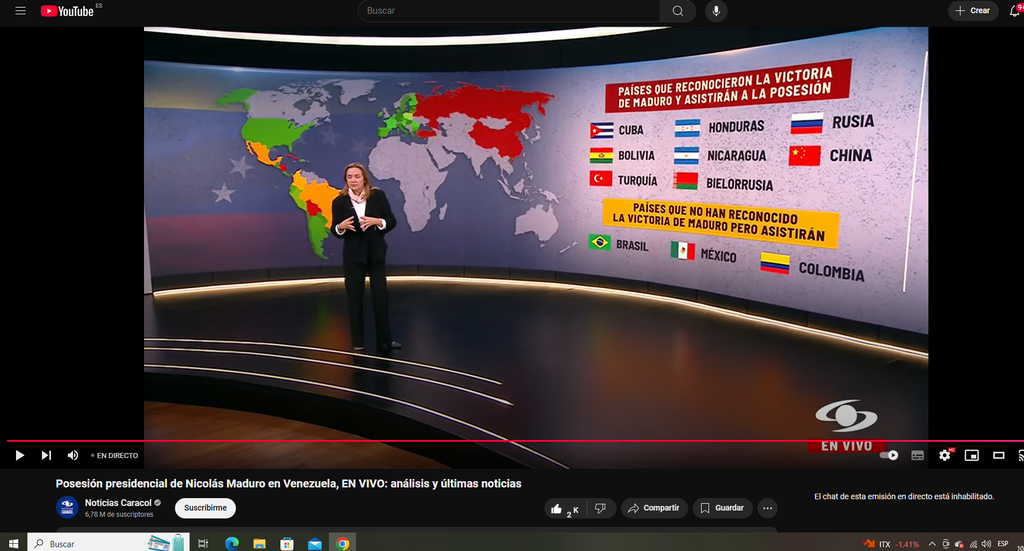Image resolution: width=1024 pixels, height=551 pixels.
Task: Click the video title about Maduro's posesión
Action: coord(288,484)
